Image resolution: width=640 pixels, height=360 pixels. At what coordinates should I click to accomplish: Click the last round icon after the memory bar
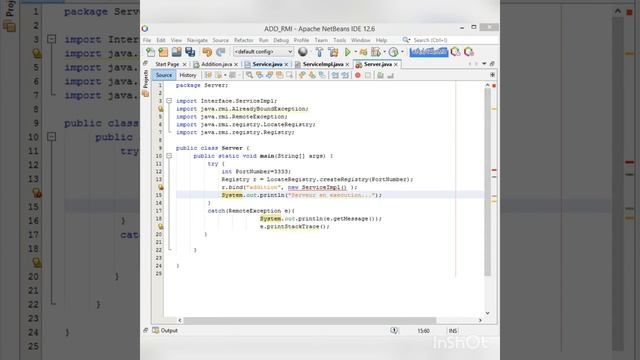[x=469, y=52]
